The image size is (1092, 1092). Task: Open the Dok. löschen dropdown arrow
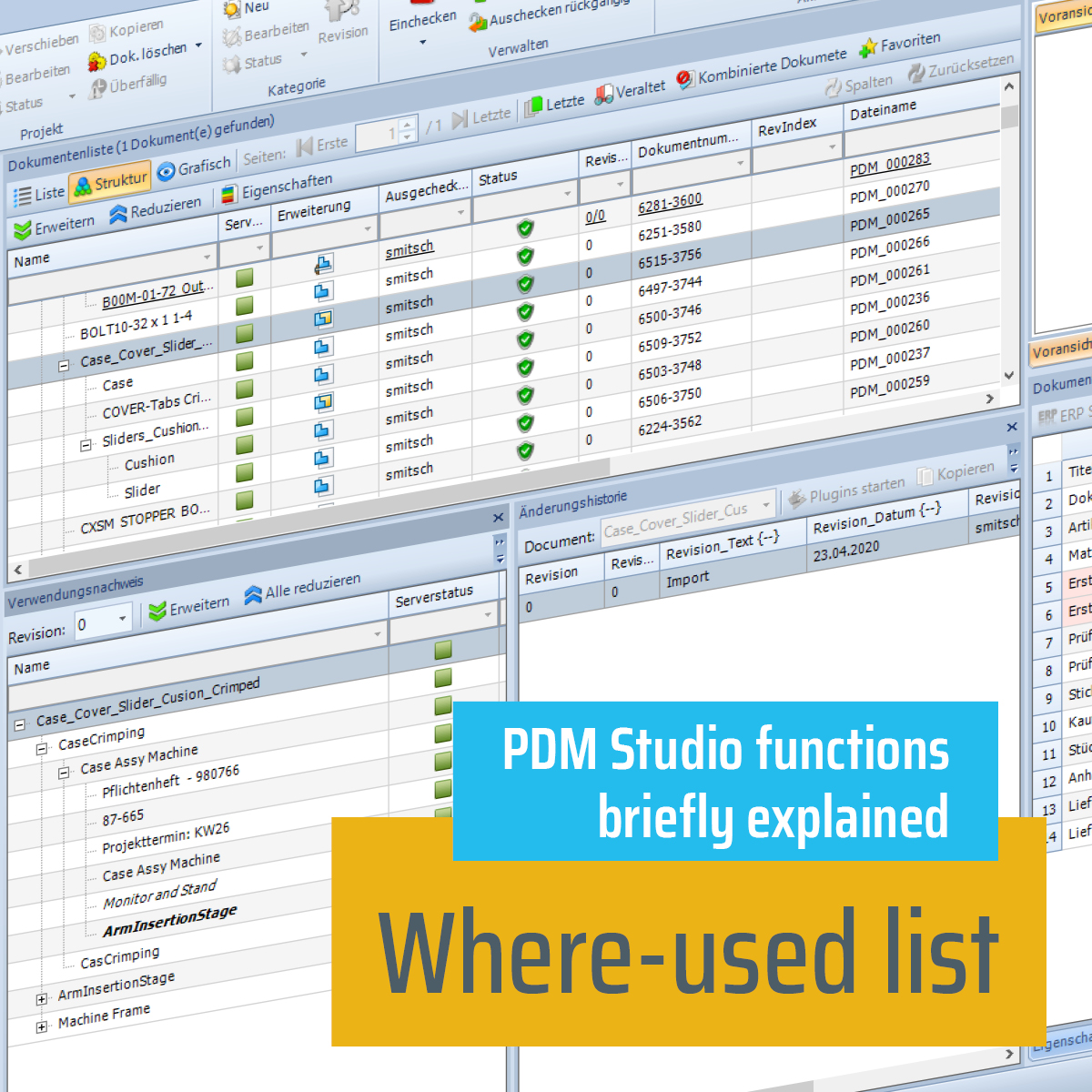[198, 44]
